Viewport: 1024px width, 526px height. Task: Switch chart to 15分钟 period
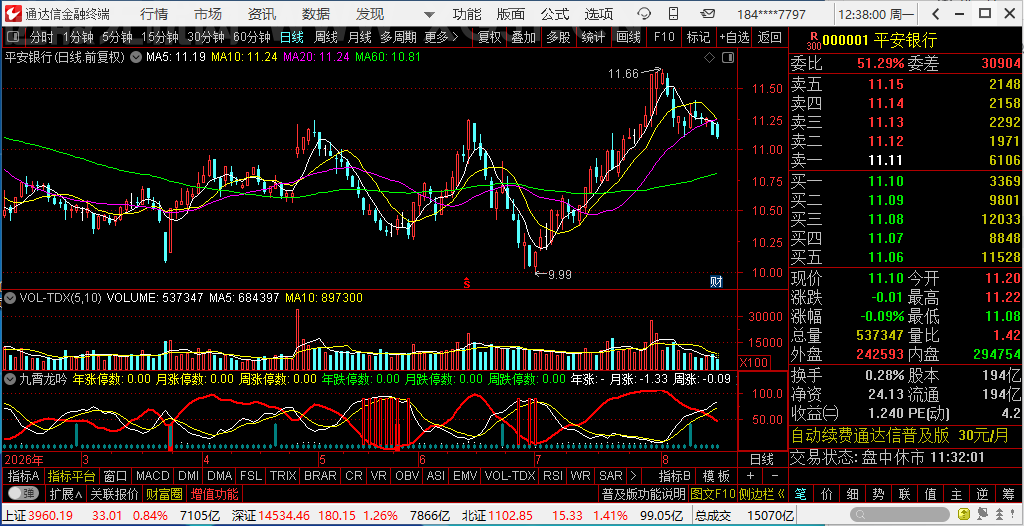click(159, 37)
